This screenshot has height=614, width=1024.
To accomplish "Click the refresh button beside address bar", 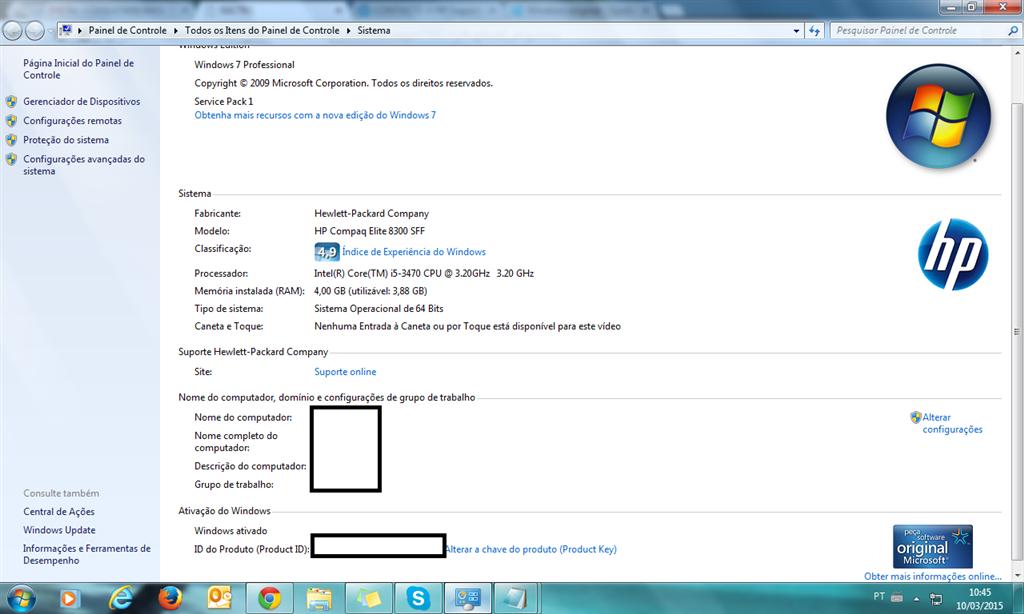I will coord(817,31).
